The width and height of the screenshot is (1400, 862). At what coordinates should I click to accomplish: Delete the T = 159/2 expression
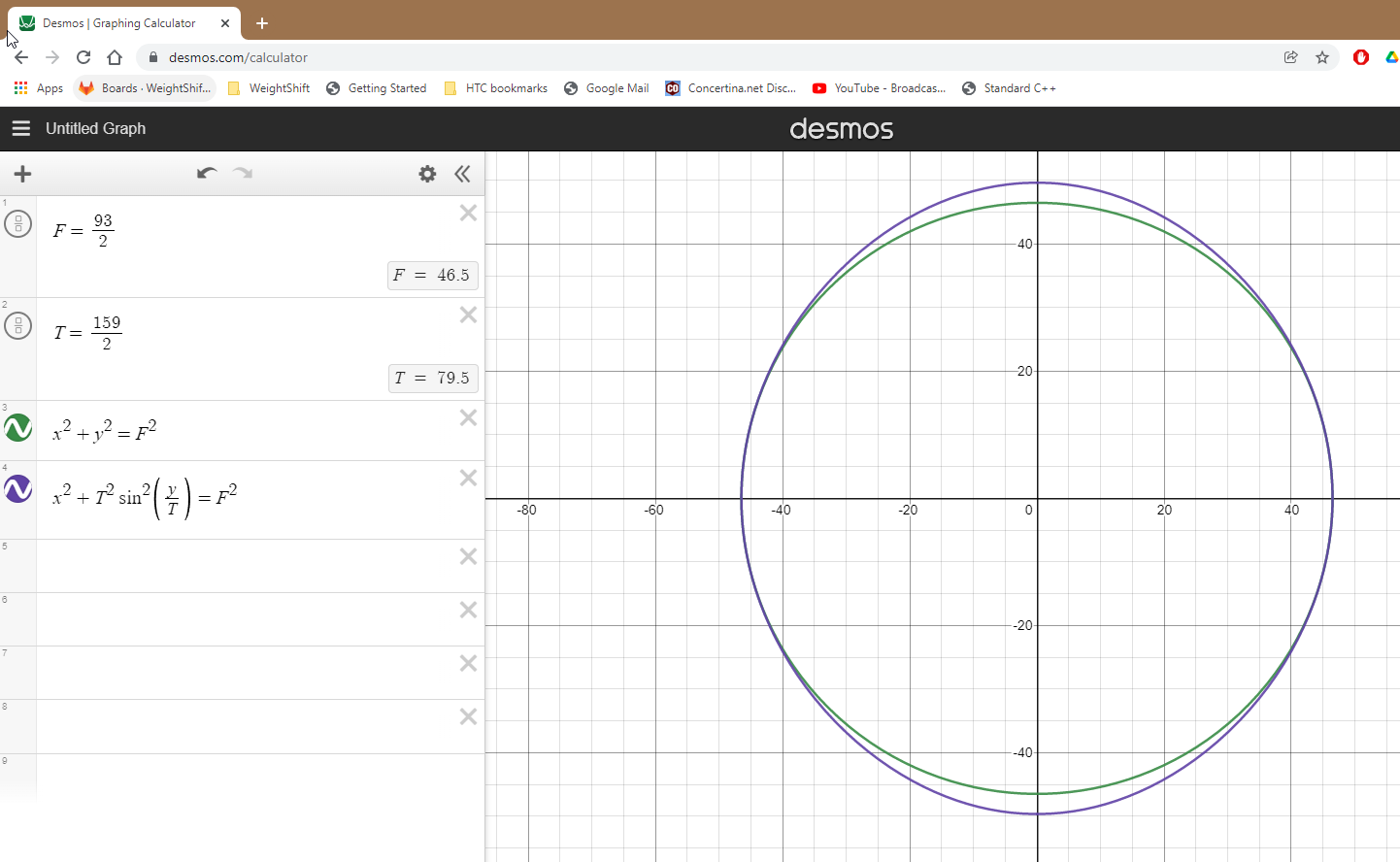click(x=468, y=315)
